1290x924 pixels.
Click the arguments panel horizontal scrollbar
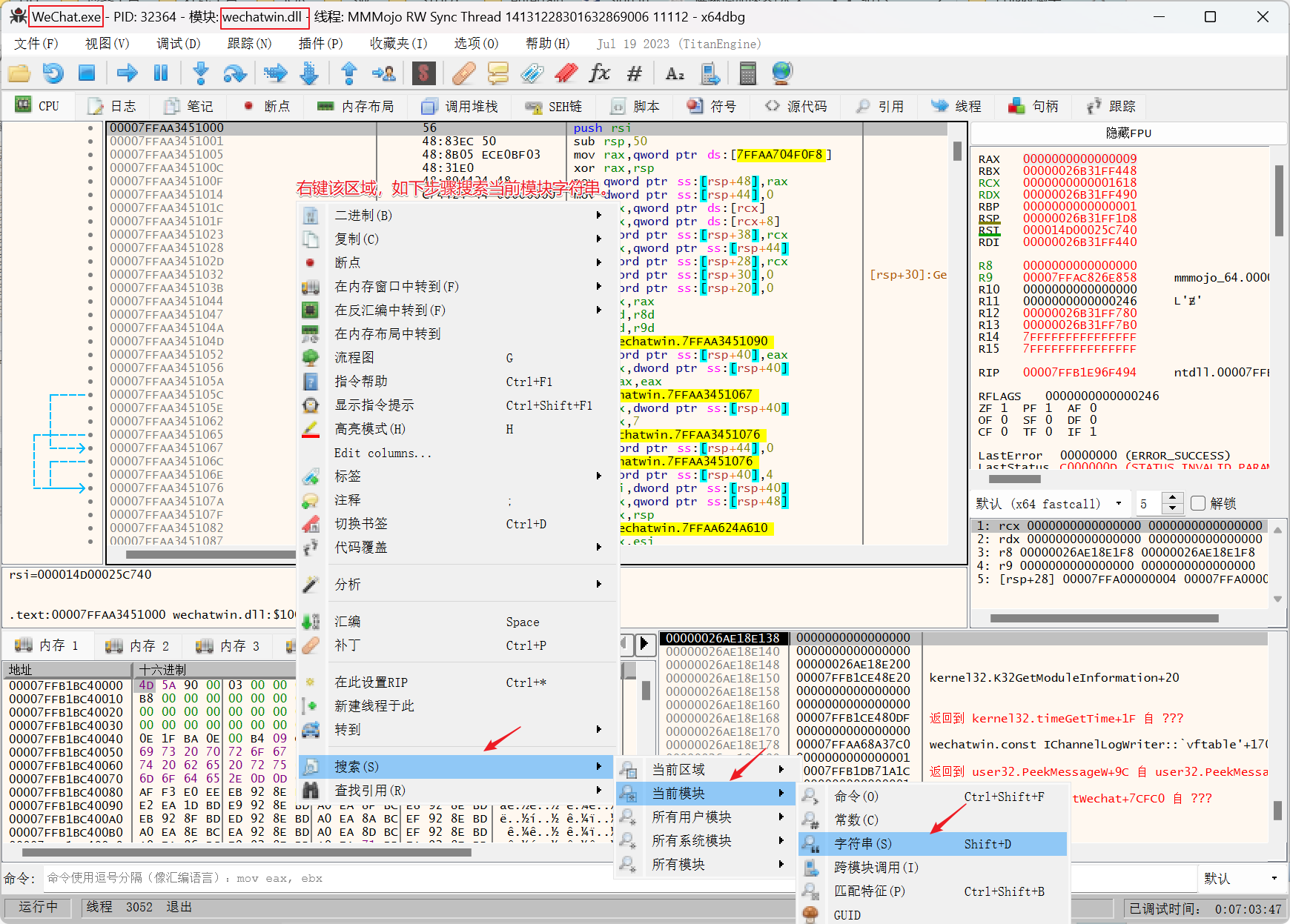point(1104,618)
